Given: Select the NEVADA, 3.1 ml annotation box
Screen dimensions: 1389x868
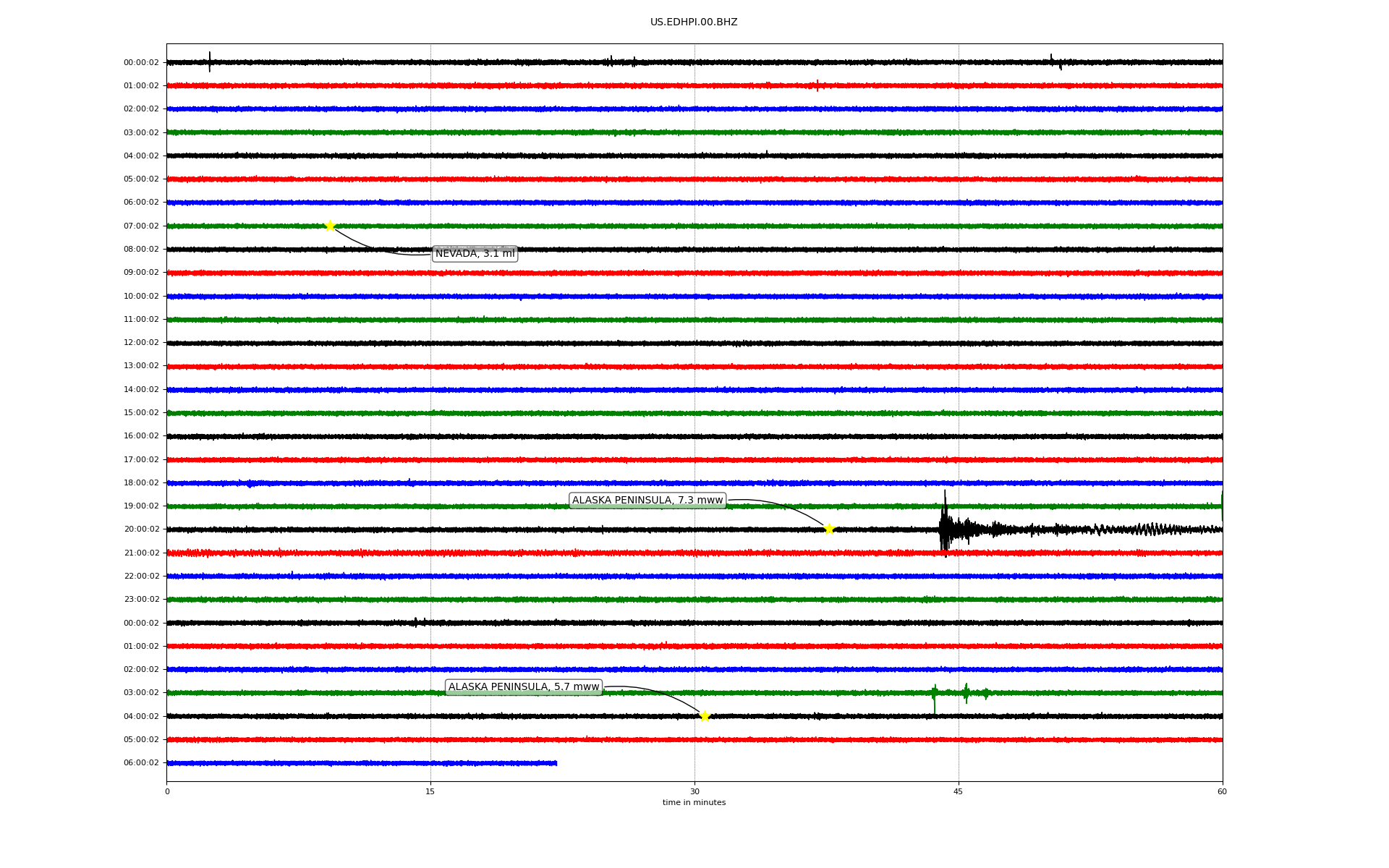Looking at the screenshot, I should click(x=475, y=253).
